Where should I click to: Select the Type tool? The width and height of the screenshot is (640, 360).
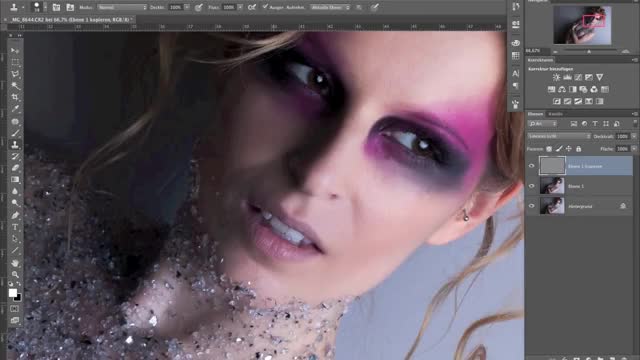point(15,227)
